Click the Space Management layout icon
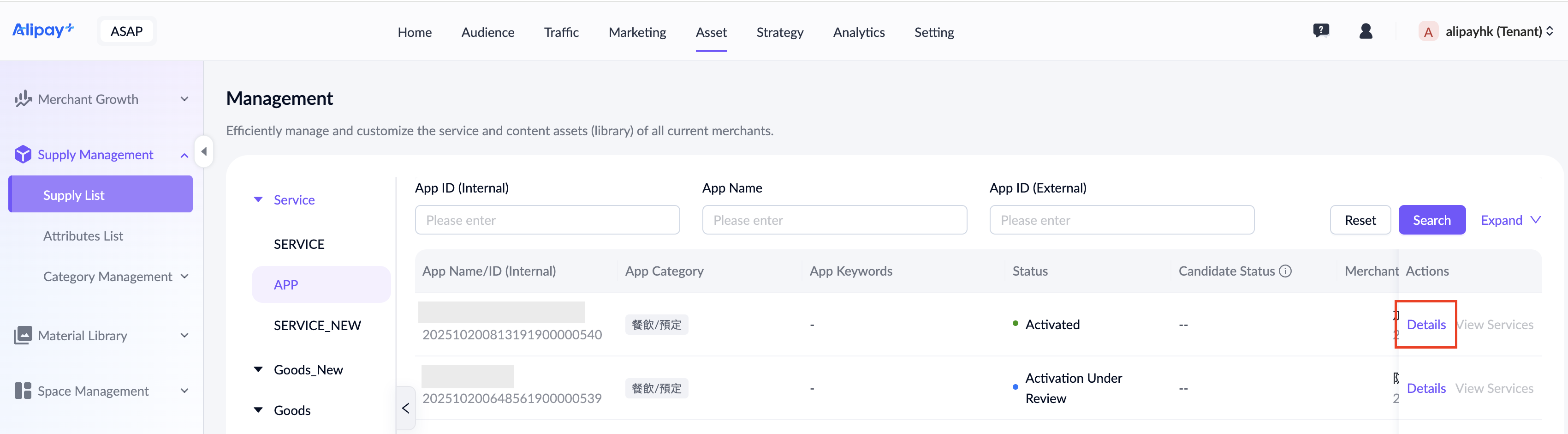This screenshot has height=434, width=1568. [x=23, y=391]
